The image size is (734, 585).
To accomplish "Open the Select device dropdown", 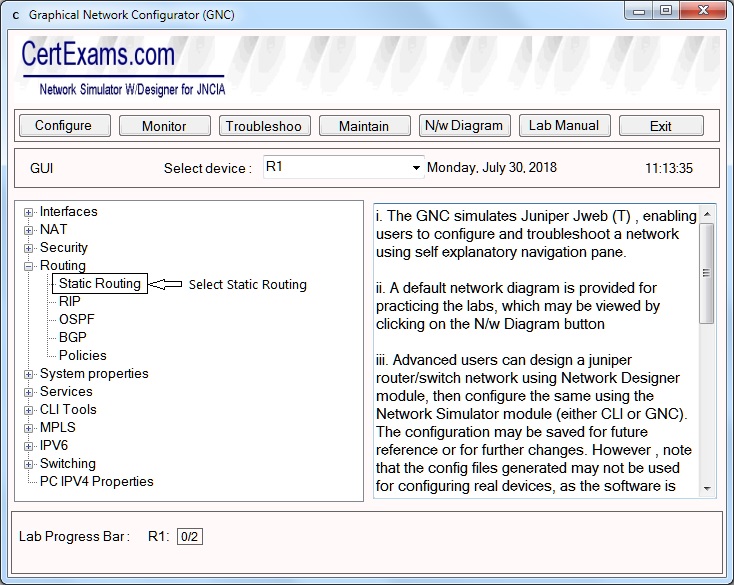I will pyautogui.click(x=416, y=168).
